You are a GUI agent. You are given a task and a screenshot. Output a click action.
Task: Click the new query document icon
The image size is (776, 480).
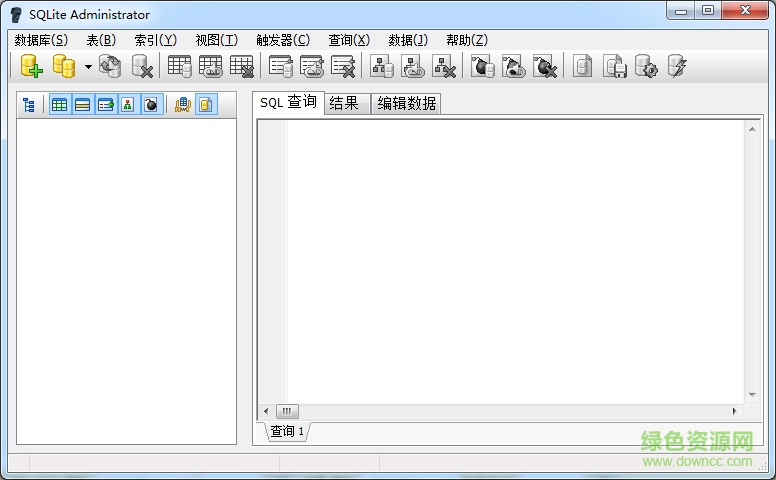[x=582, y=66]
